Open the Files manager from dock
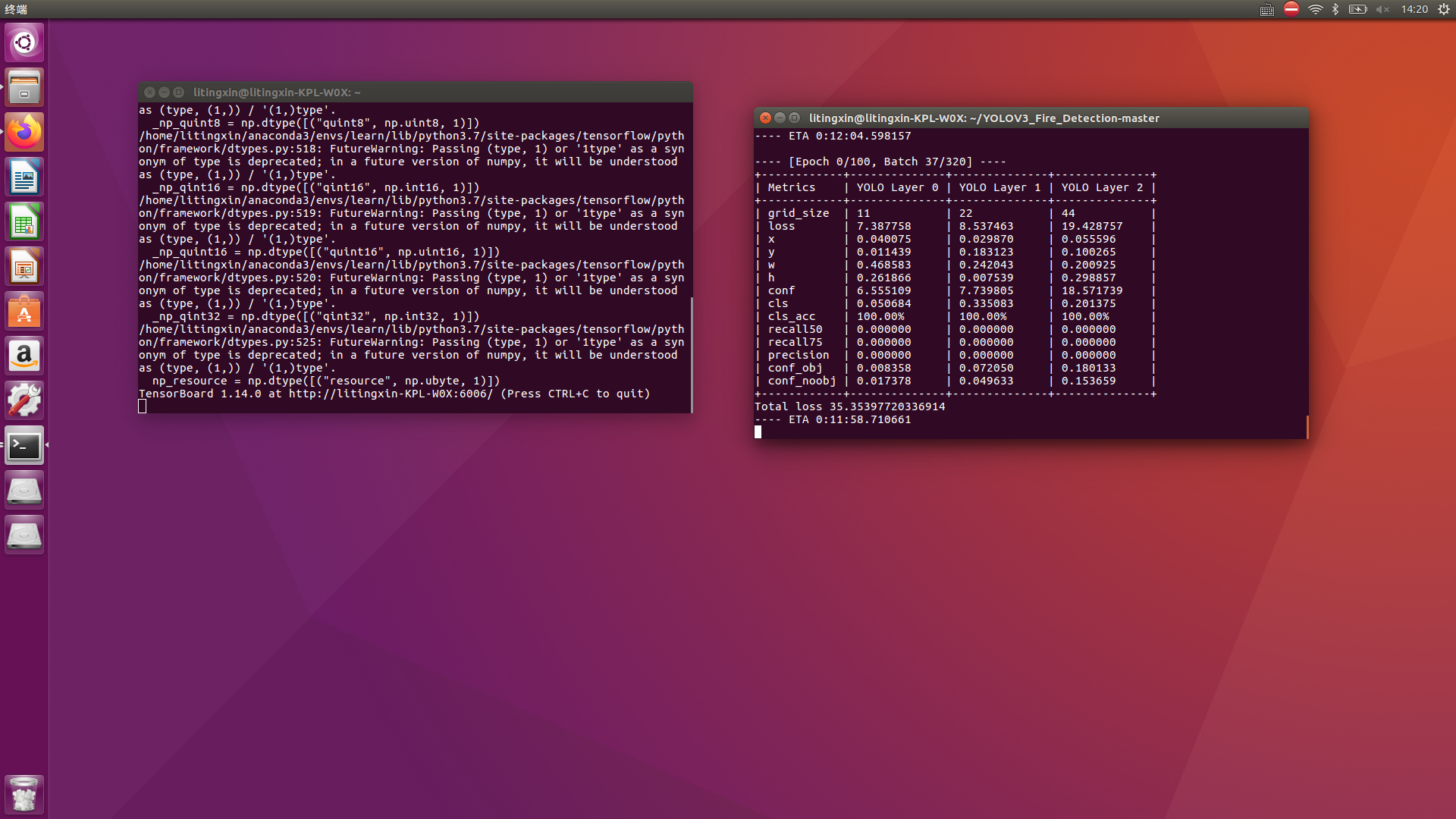This screenshot has height=819, width=1456. coord(24,87)
